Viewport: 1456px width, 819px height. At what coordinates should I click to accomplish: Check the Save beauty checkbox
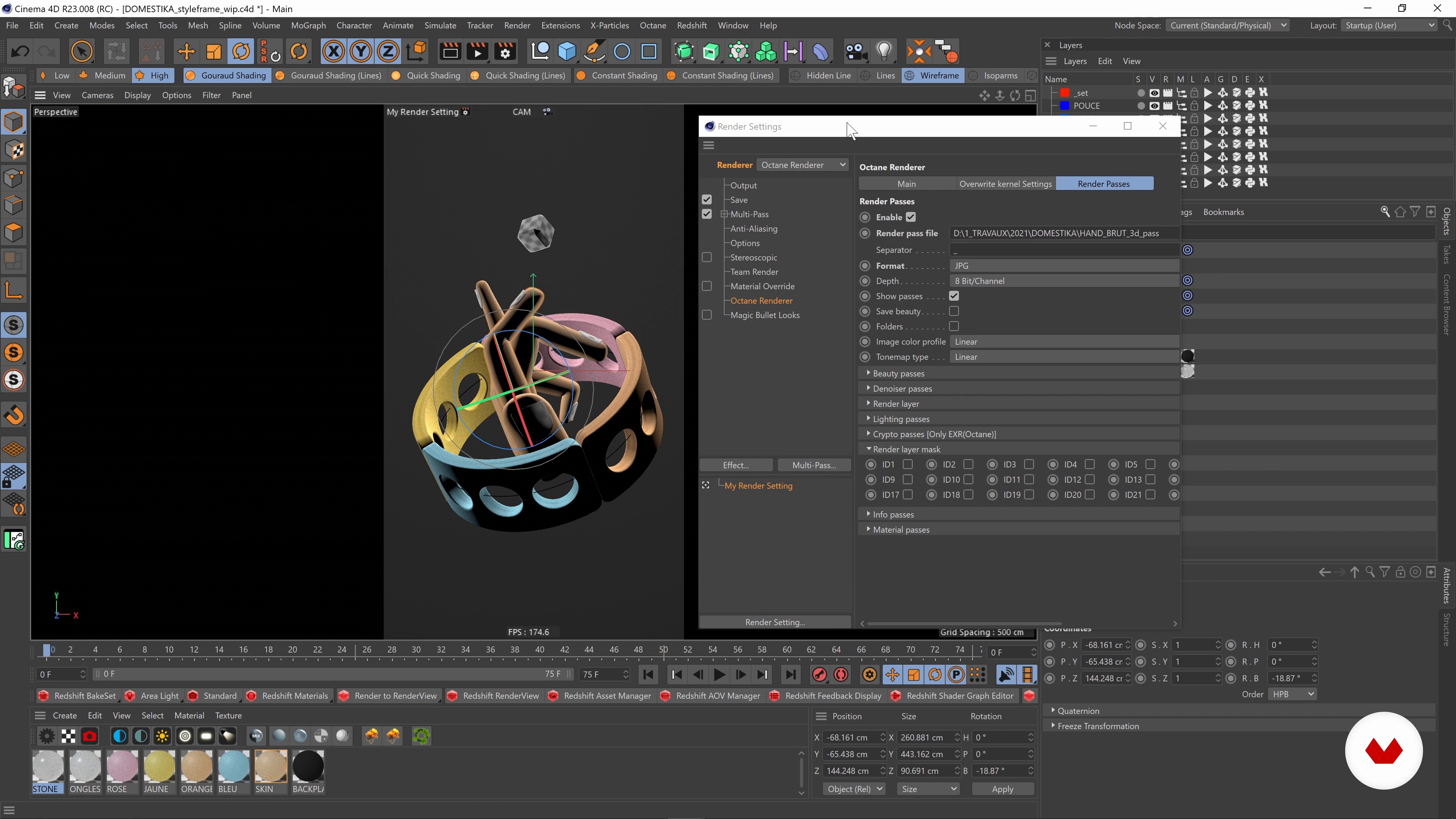click(x=954, y=311)
